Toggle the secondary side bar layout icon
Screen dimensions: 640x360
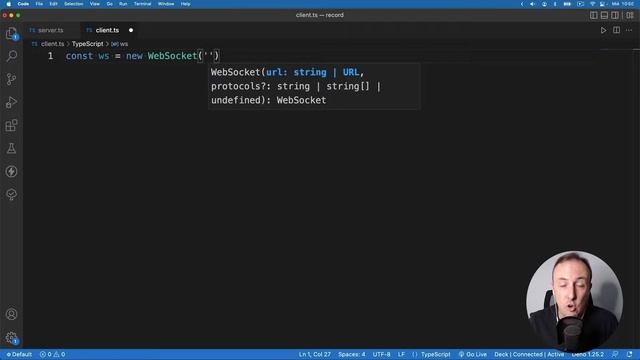click(x=615, y=15)
